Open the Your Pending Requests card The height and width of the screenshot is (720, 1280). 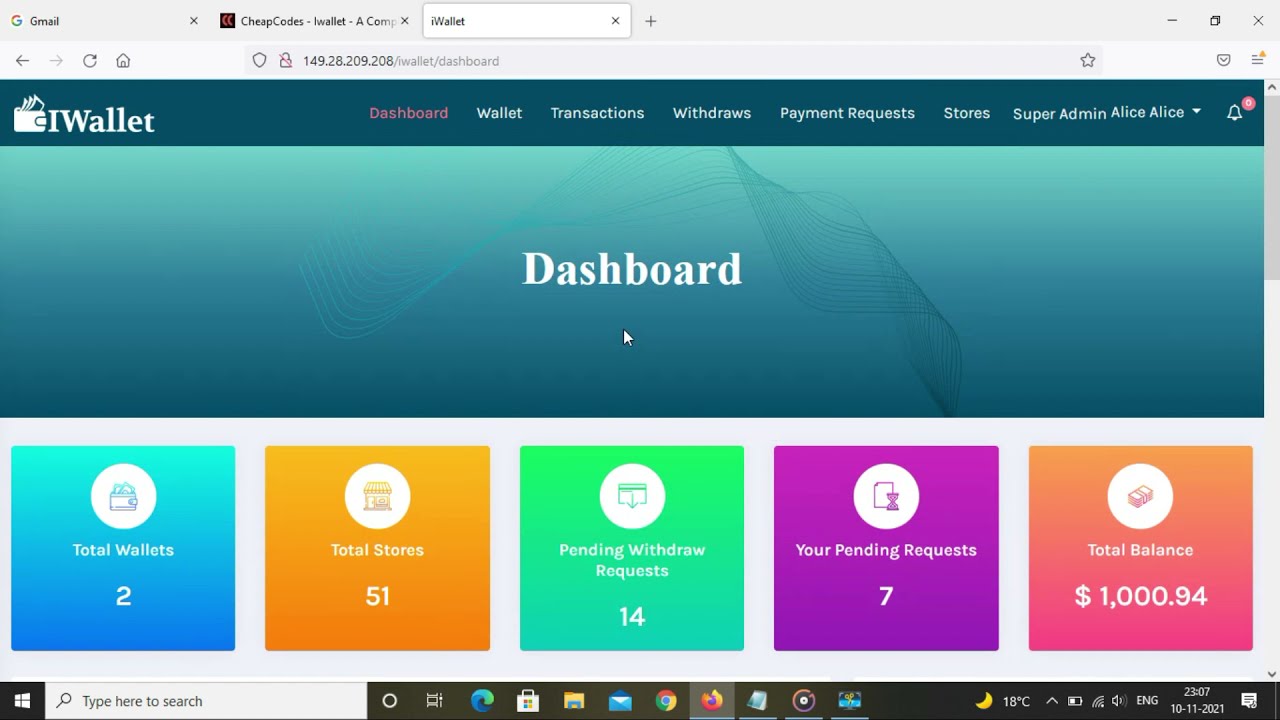pos(886,548)
